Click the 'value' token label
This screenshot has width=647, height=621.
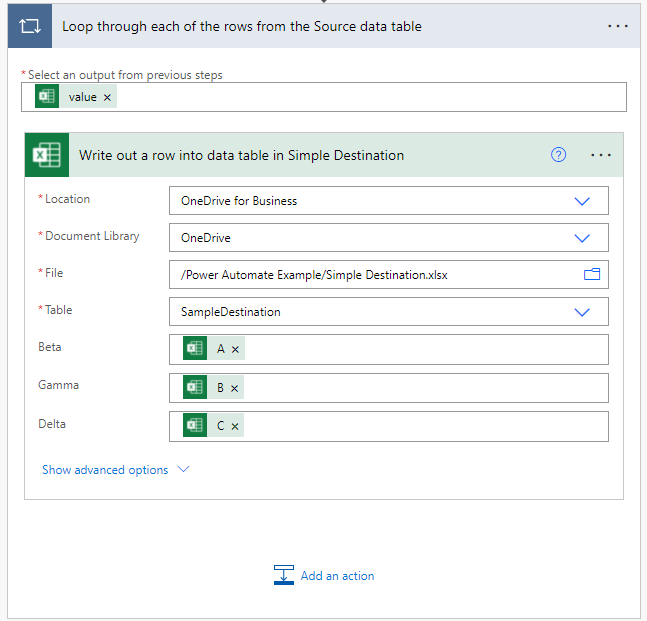pos(83,97)
